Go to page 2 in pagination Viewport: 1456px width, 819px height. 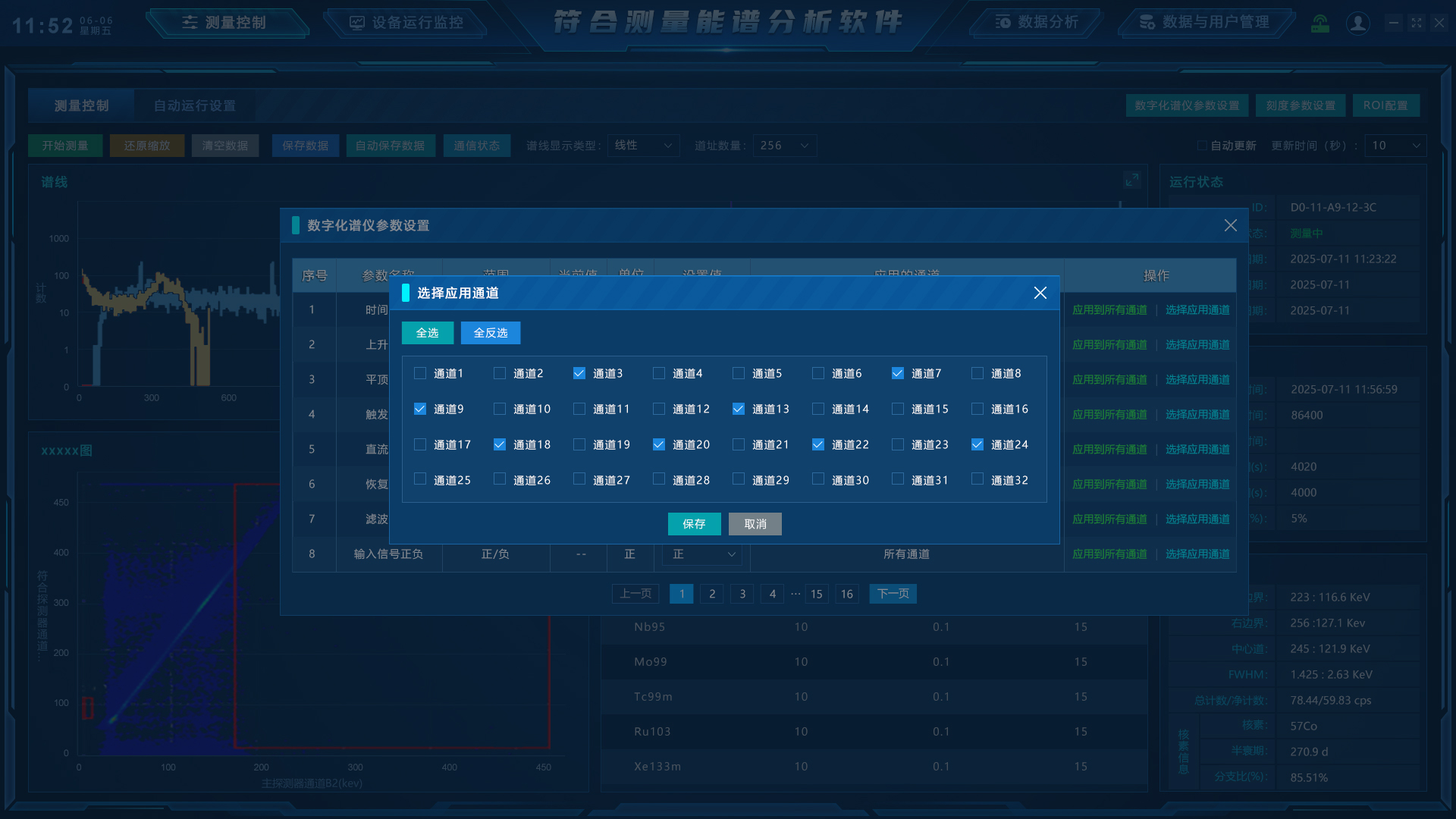(x=711, y=594)
